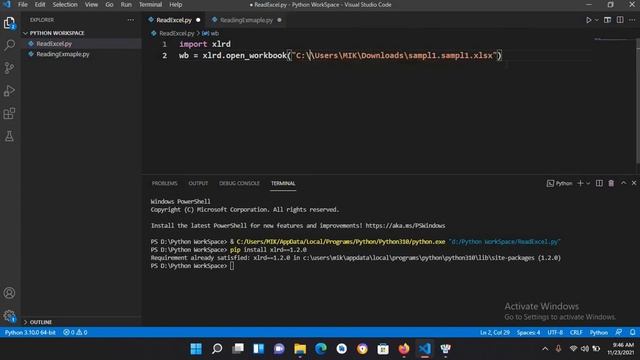640x360 pixels.
Task: Open Windows Start button on taskbar
Action: click(196, 349)
